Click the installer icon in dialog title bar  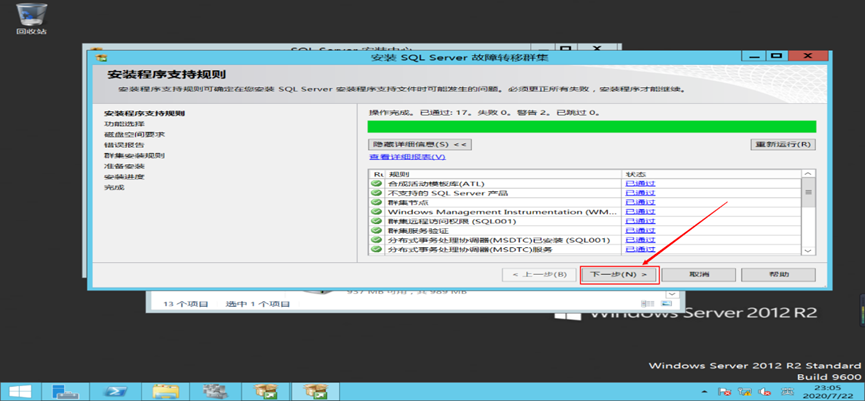[101, 57]
